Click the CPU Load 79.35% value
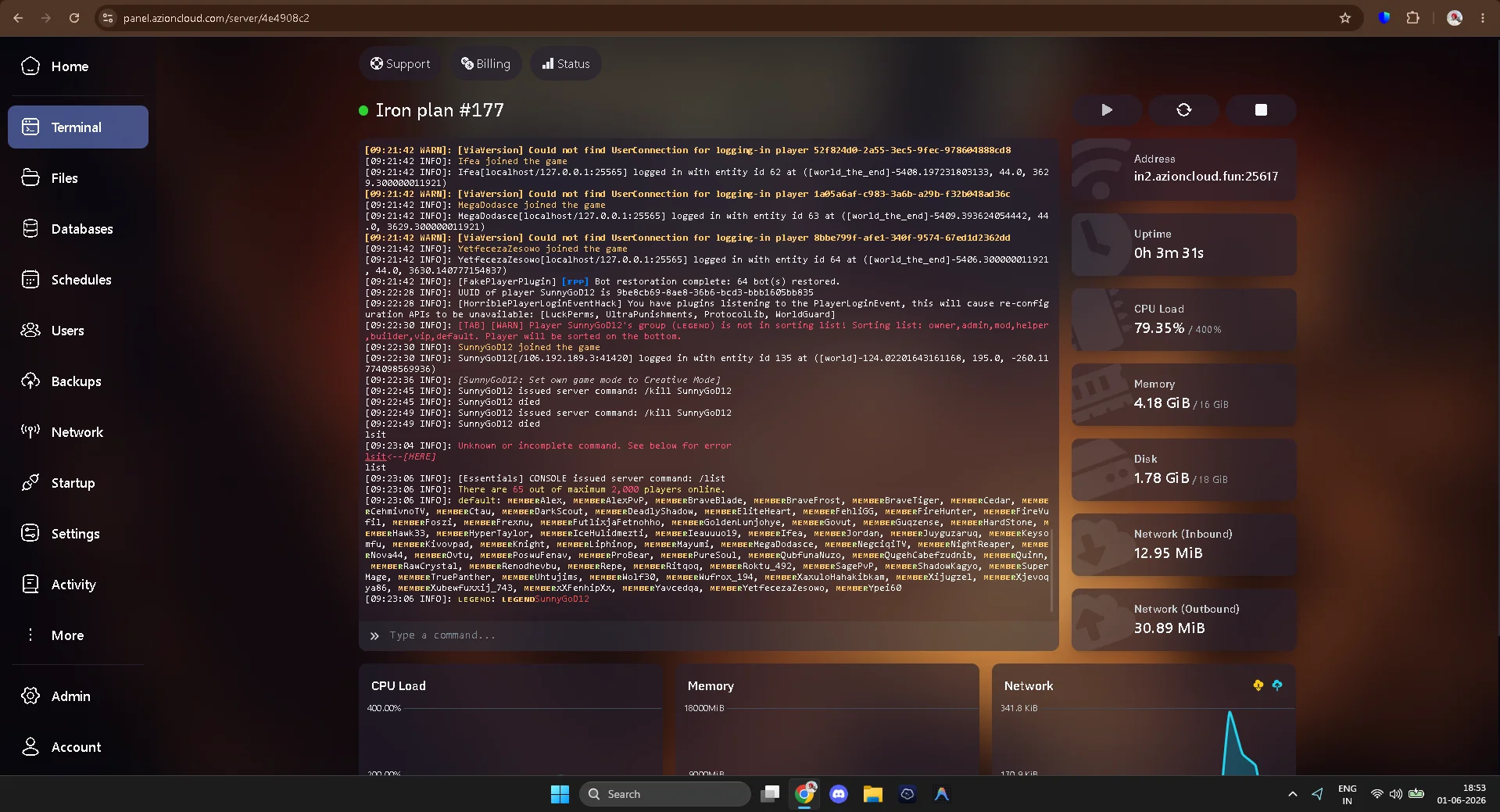This screenshot has height=812, width=1500. [x=1159, y=328]
